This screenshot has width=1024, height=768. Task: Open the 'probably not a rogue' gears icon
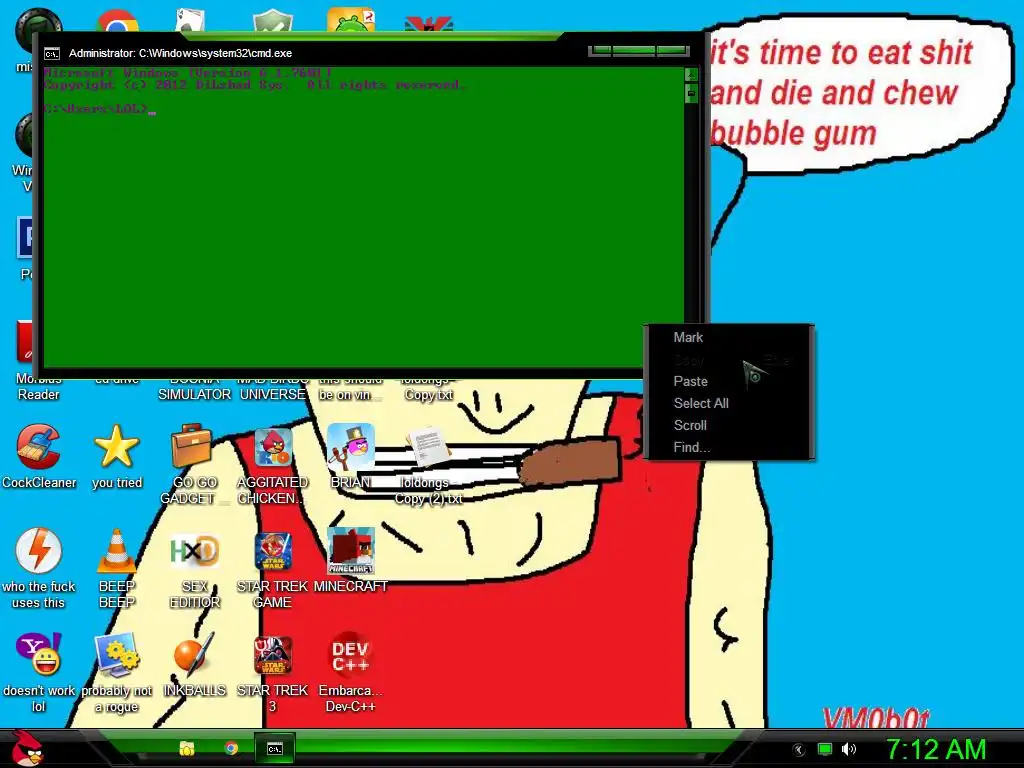pos(116,654)
